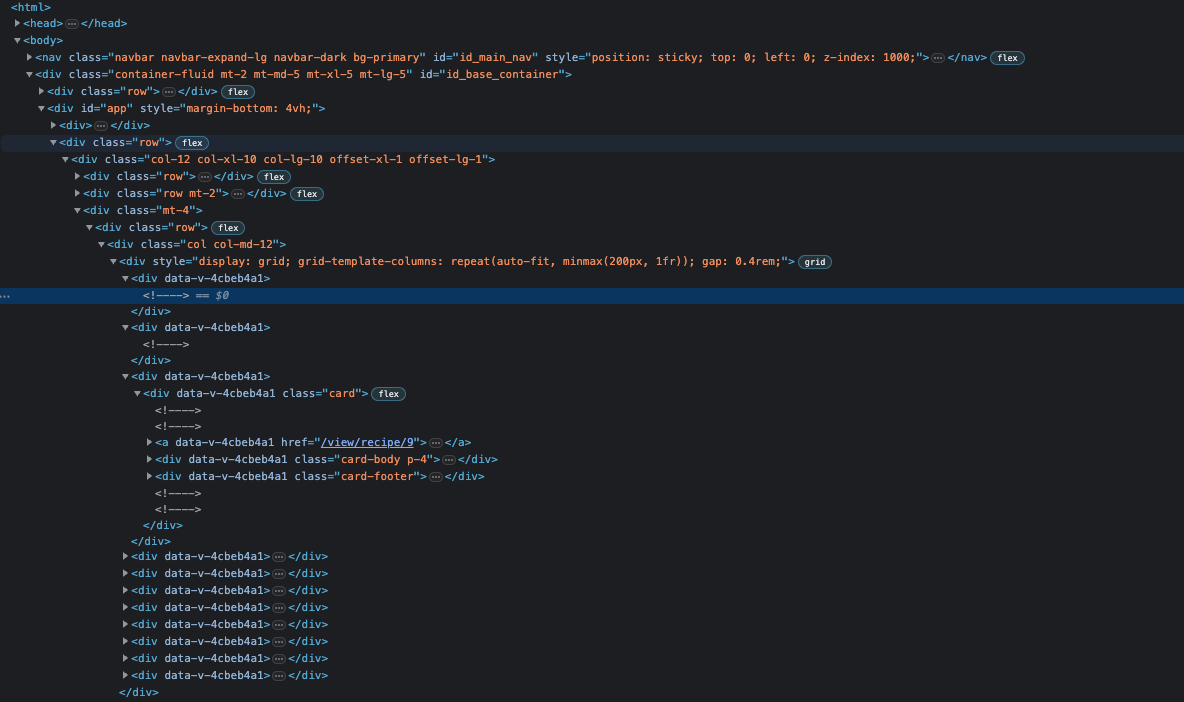
Task: Toggle the flex badge on the navbar element
Action: (1007, 57)
